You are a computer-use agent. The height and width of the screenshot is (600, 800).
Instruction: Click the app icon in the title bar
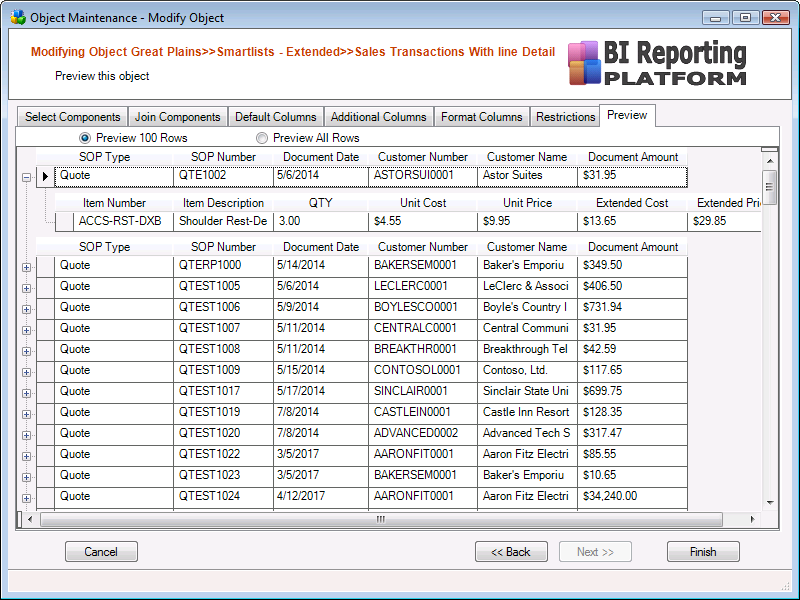pyautogui.click(x=18, y=18)
